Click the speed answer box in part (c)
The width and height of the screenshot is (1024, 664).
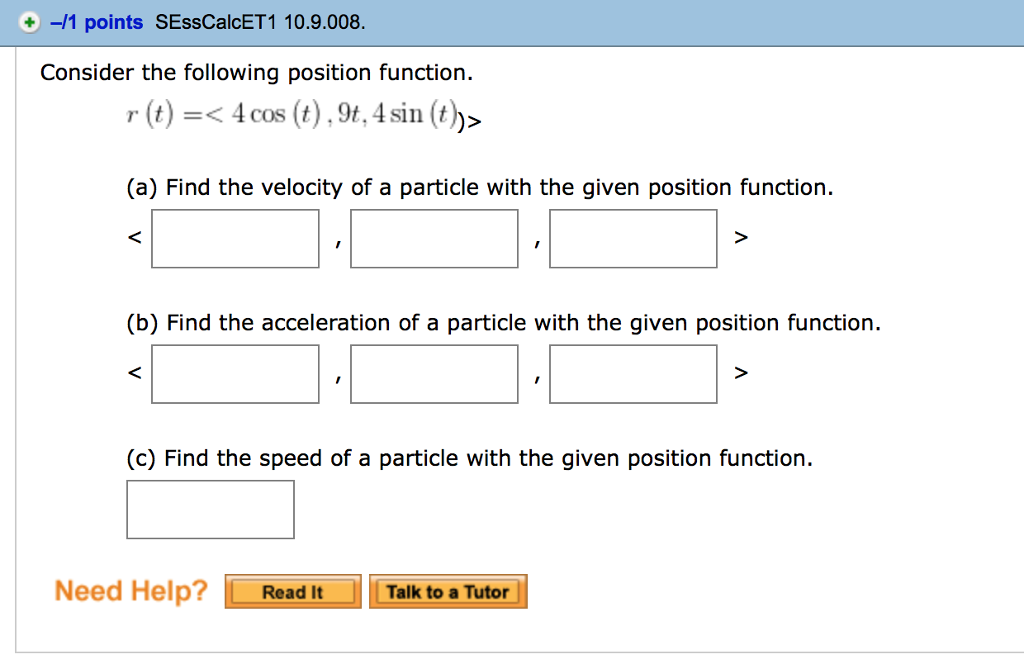coord(210,509)
